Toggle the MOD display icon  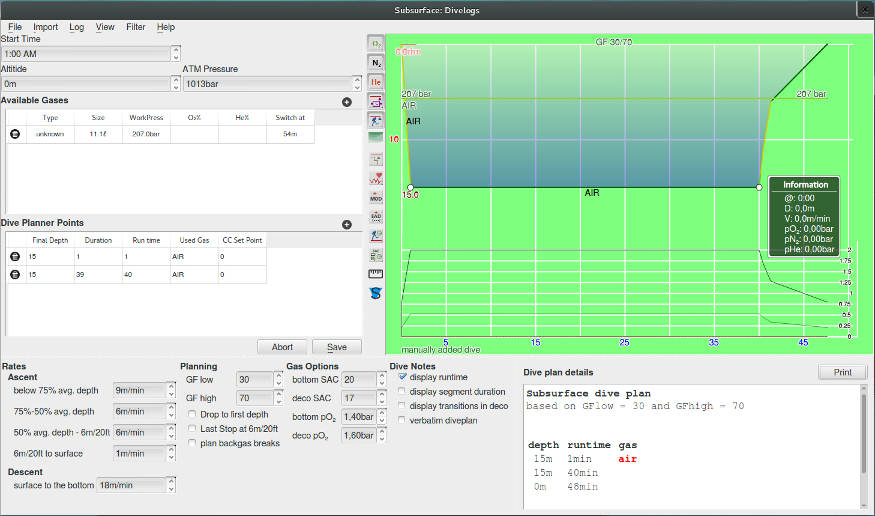click(377, 197)
